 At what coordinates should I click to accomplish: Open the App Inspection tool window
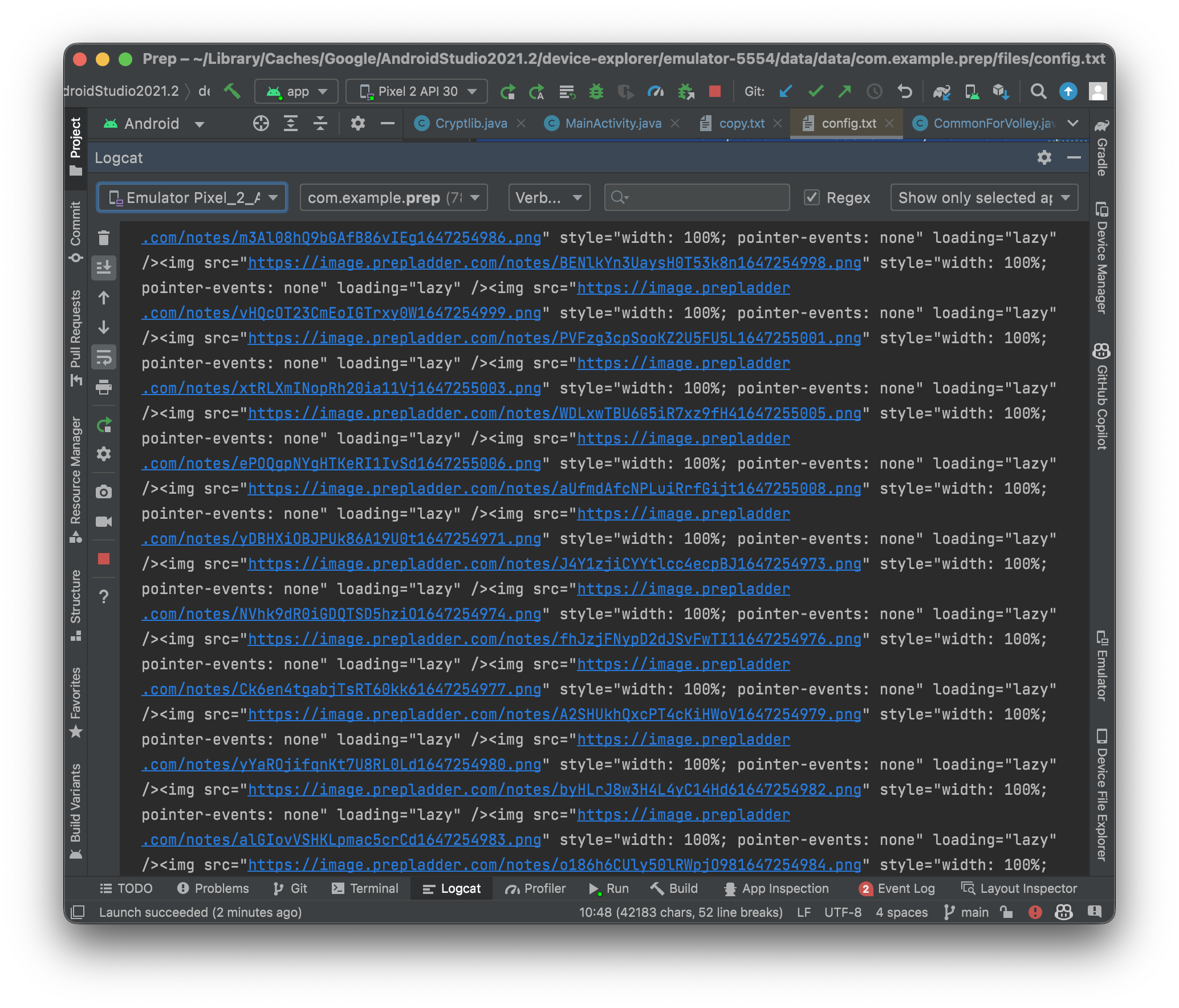coord(776,888)
